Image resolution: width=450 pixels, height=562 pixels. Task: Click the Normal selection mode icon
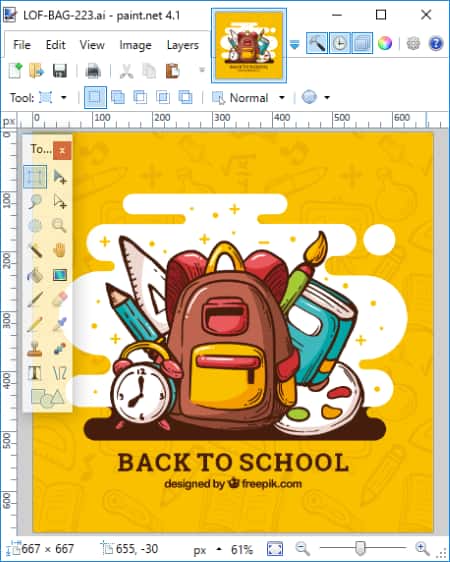click(x=218, y=97)
